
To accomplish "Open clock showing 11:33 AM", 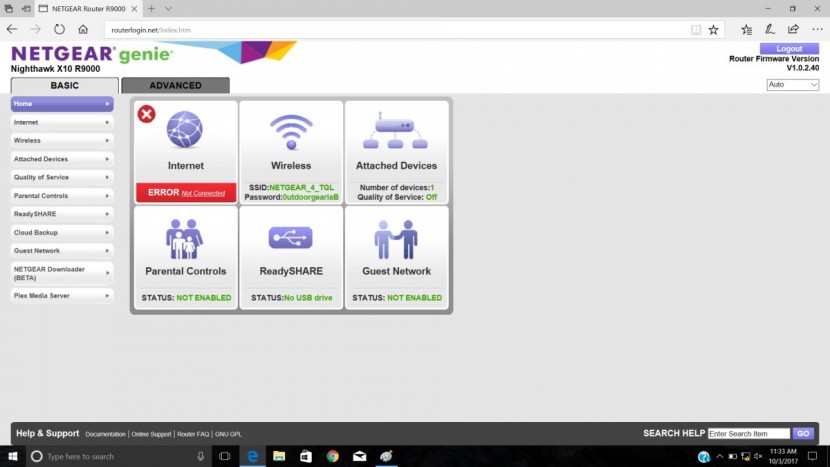I will (x=783, y=456).
